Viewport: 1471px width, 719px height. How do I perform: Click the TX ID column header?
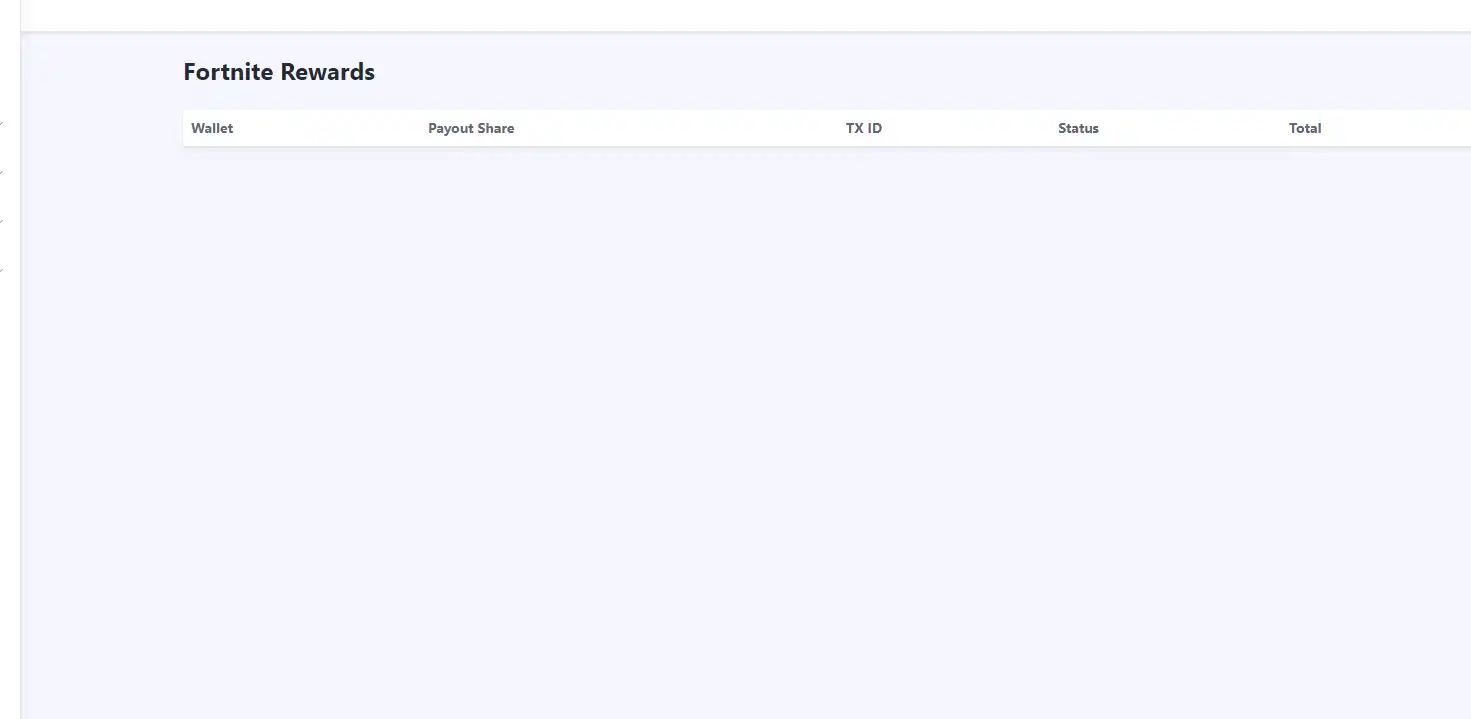point(864,128)
